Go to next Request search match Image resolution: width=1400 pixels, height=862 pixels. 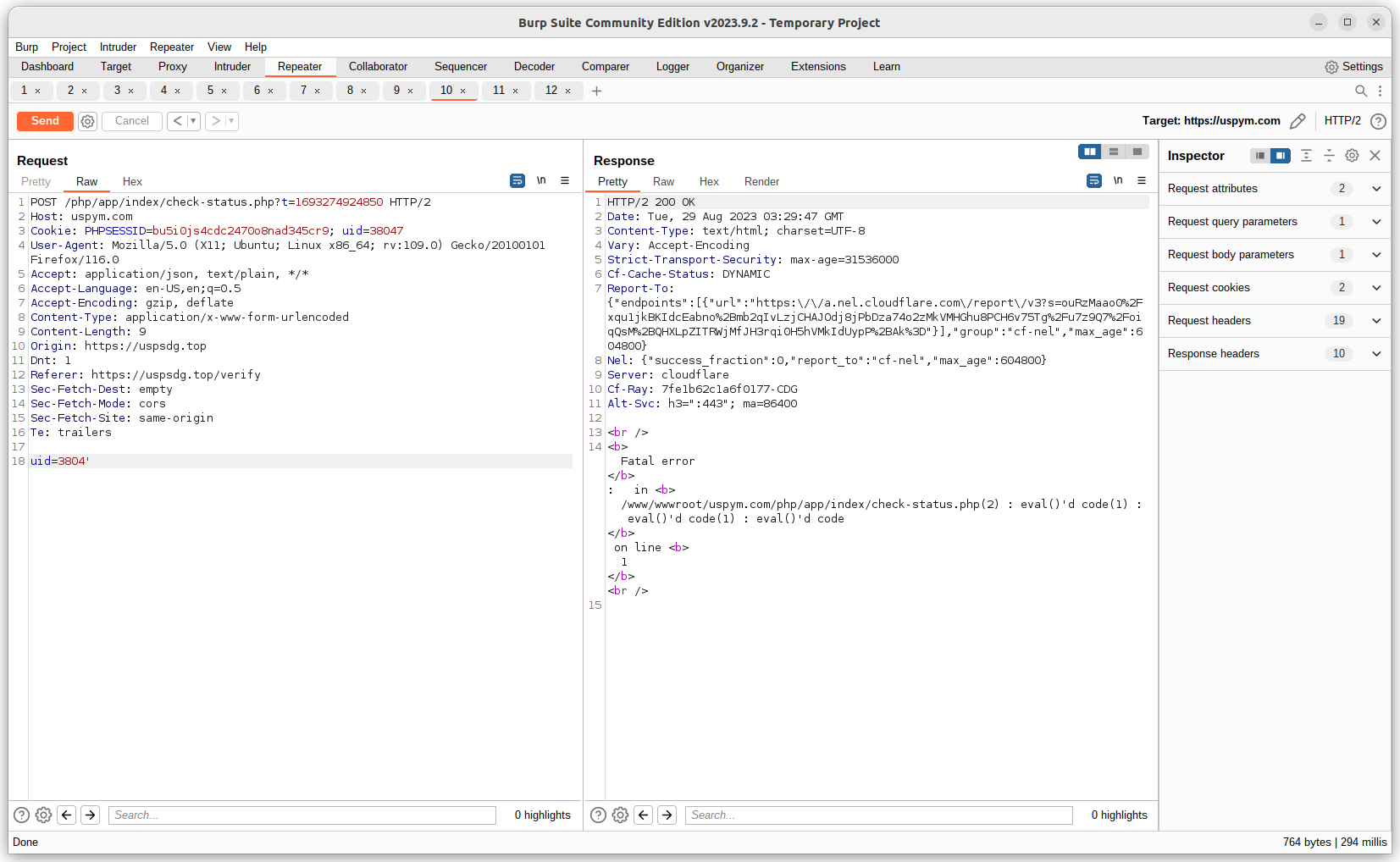click(91, 815)
